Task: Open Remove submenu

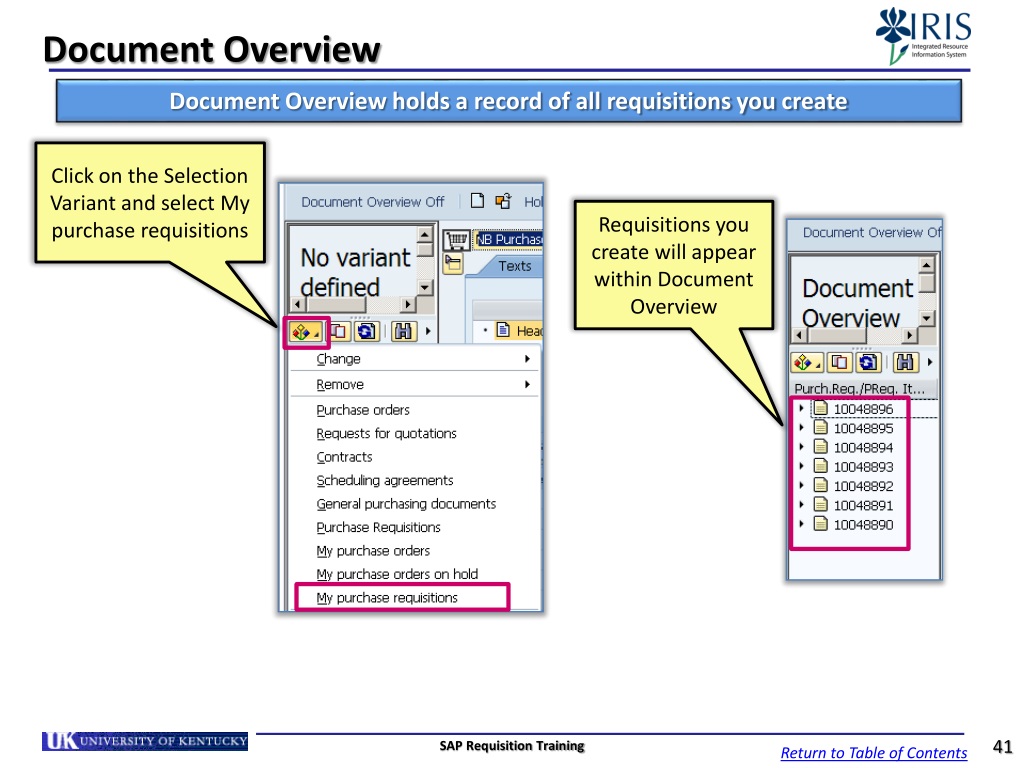Action: (415, 384)
